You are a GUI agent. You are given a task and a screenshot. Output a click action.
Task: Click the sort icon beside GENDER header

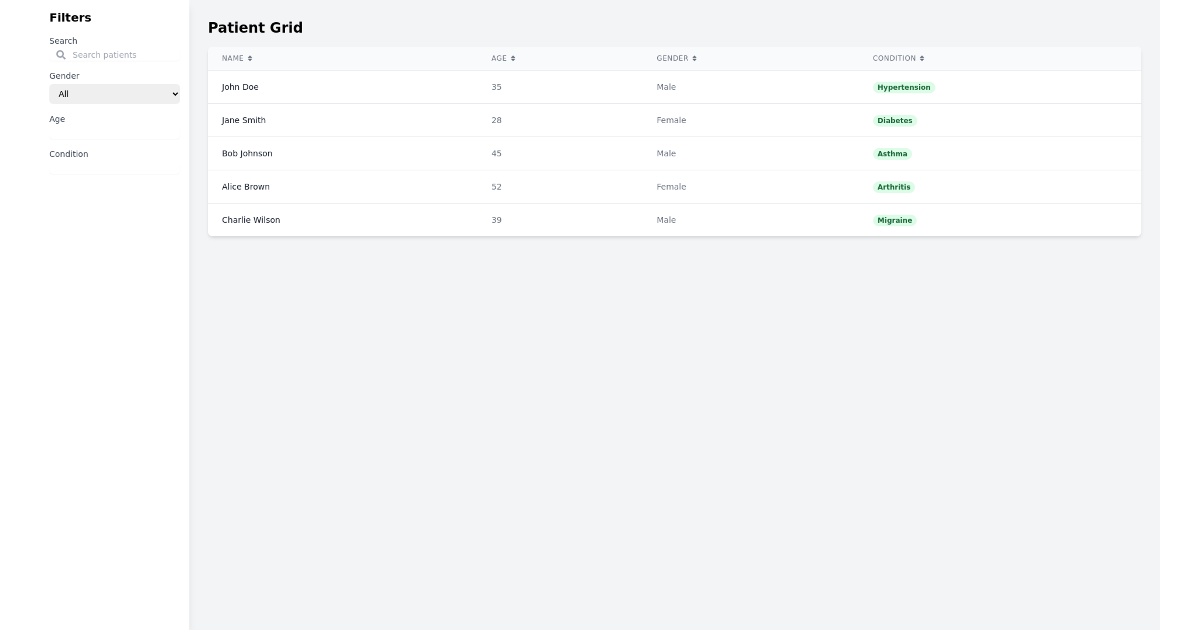coord(692,58)
